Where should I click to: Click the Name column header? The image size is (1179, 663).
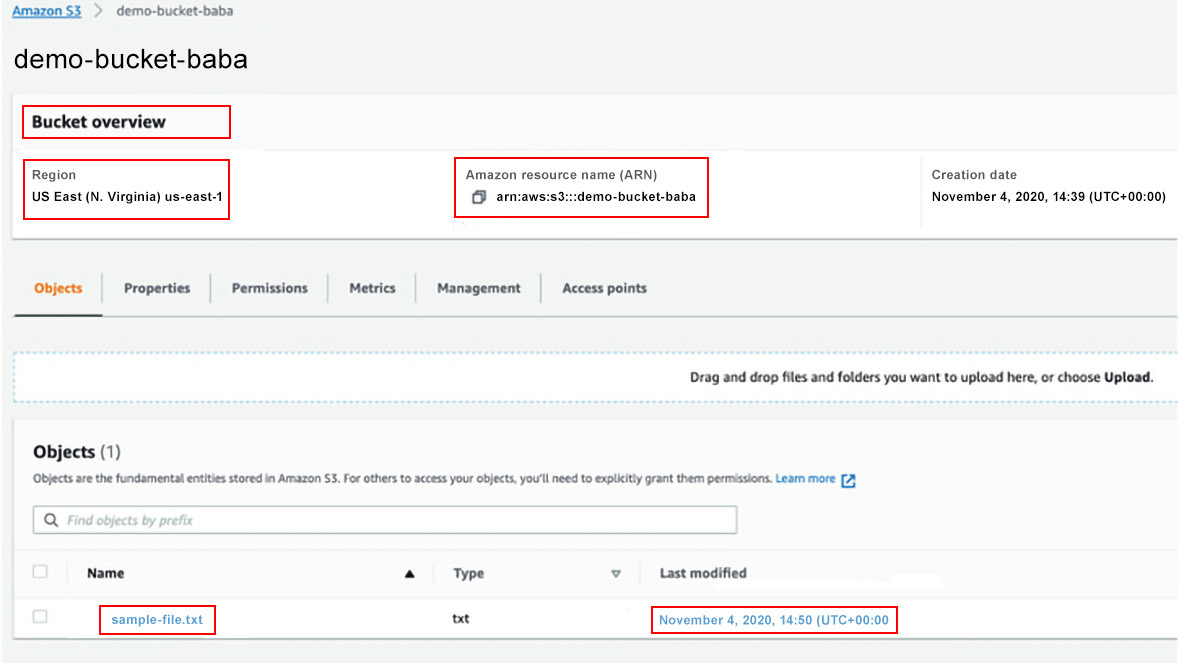pyautogui.click(x=105, y=573)
